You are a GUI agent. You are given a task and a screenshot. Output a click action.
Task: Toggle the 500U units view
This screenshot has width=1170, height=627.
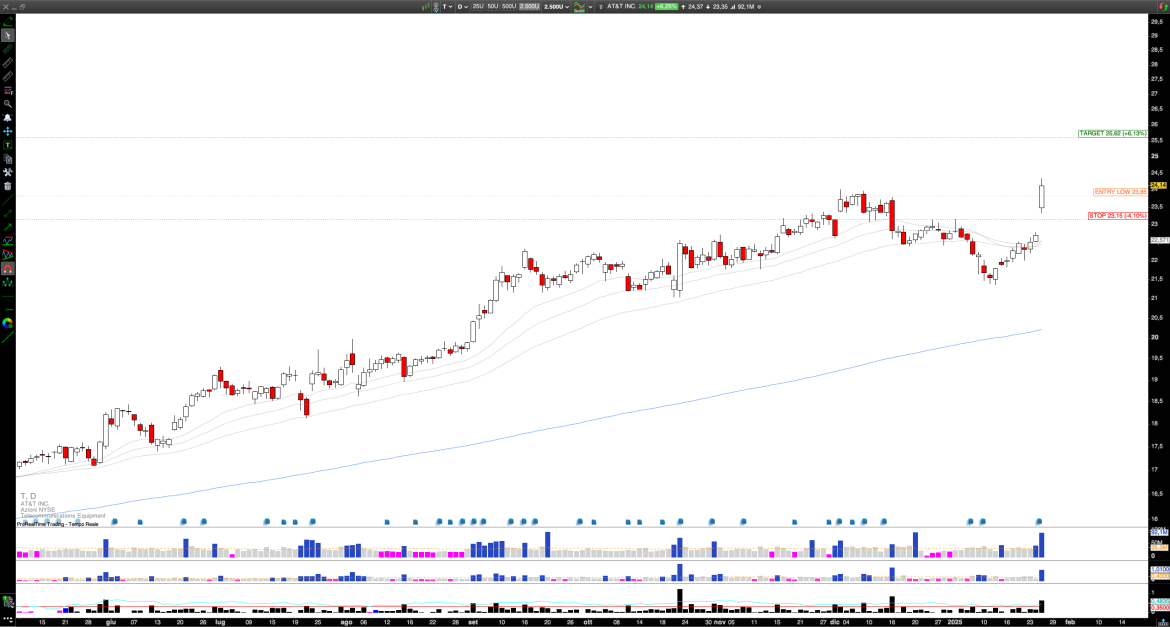click(x=509, y=7)
